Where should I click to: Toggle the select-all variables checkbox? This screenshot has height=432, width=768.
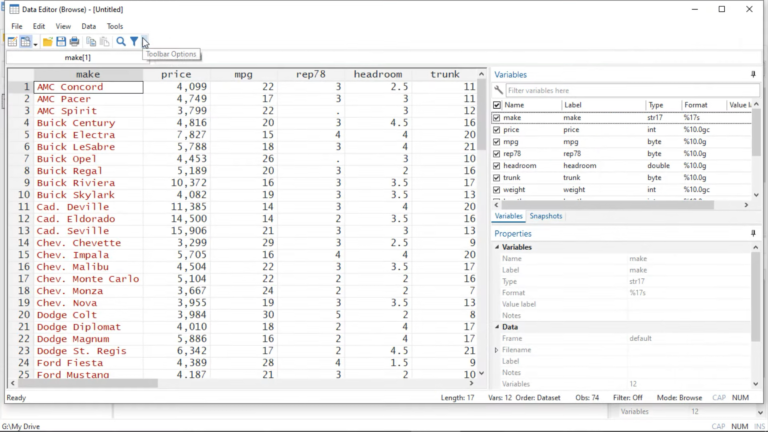point(497,105)
